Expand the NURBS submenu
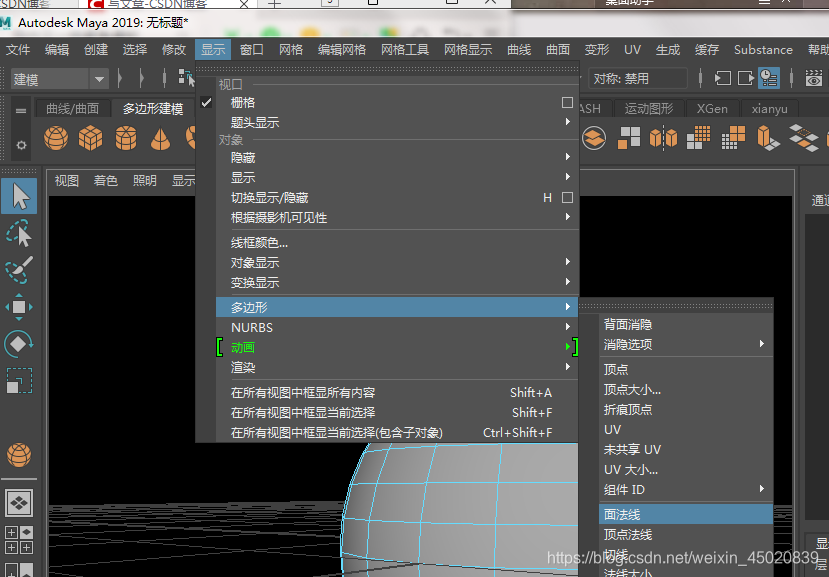The height and width of the screenshot is (577, 829). click(398, 327)
